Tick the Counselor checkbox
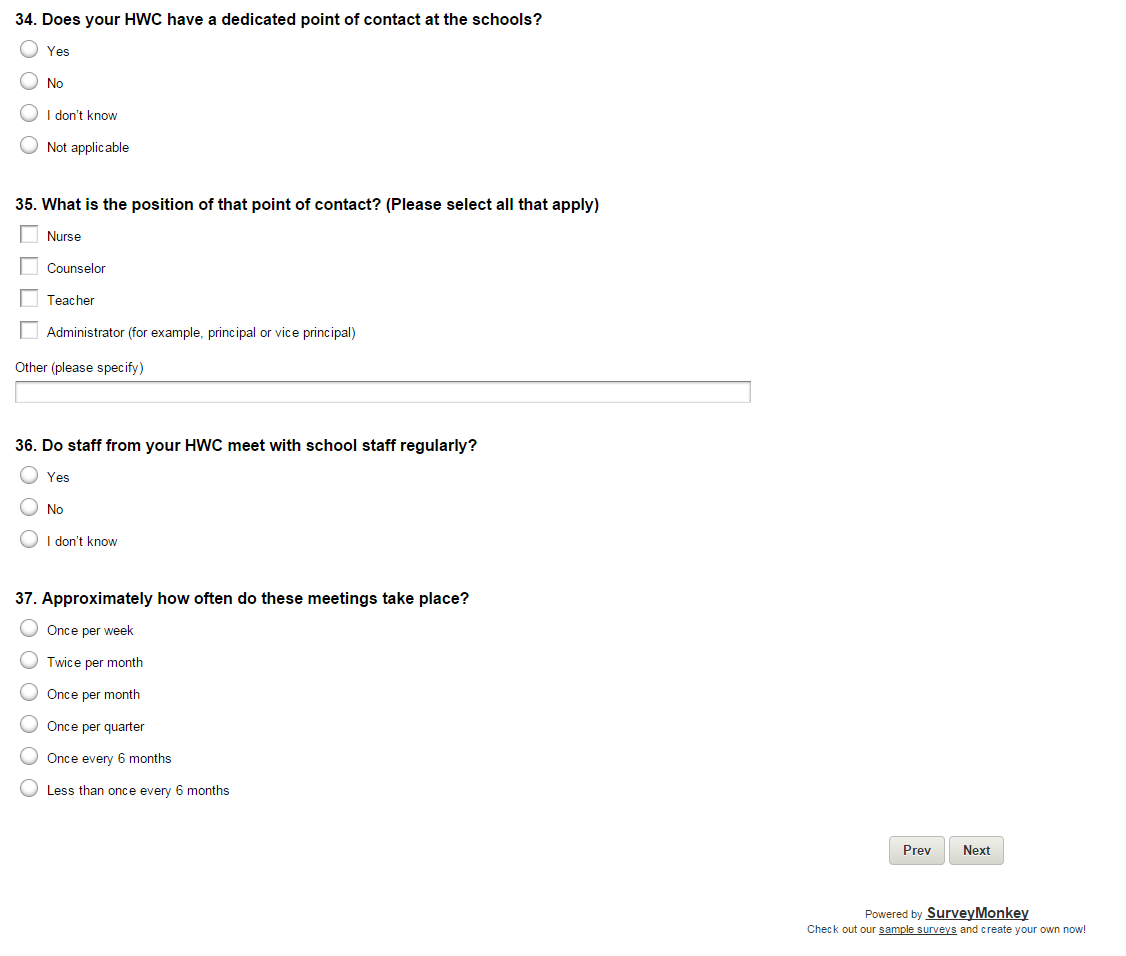This screenshot has width=1126, height=956. click(29, 267)
